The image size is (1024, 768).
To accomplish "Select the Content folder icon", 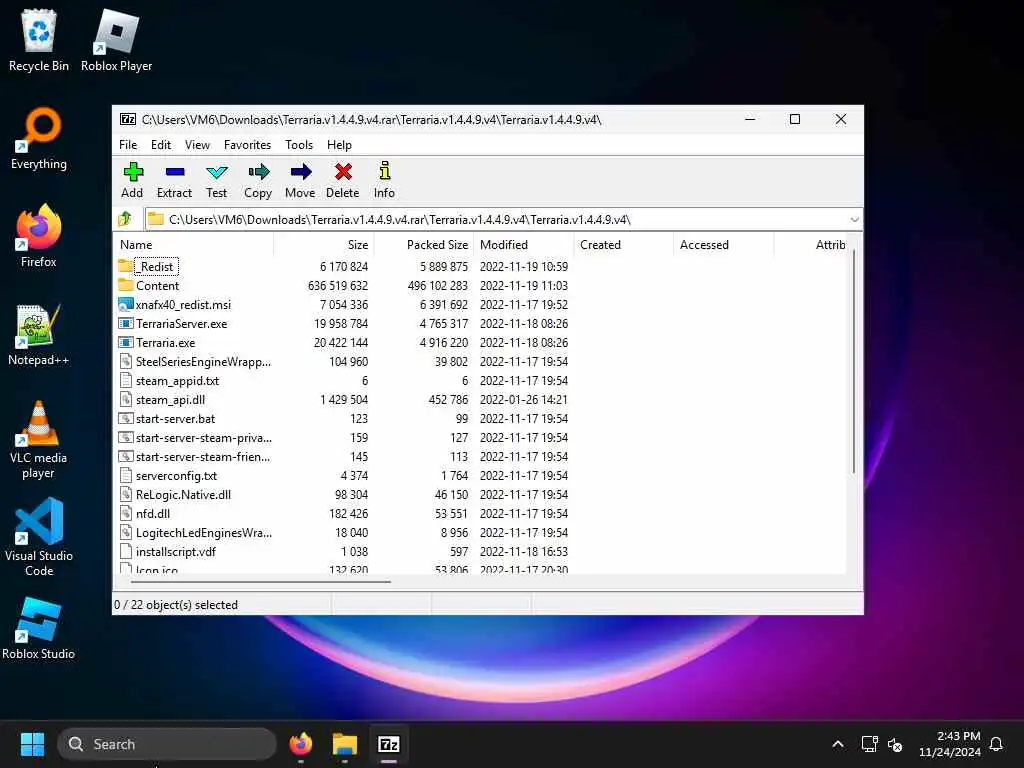I will click(125, 285).
